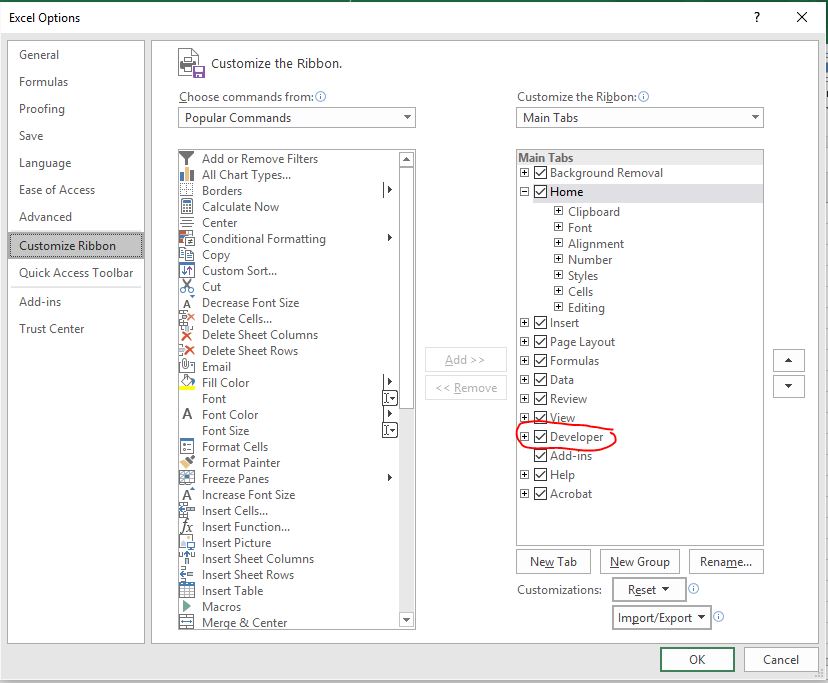Switch to the Quick Access Toolbar page
The width and height of the screenshot is (828, 683).
[75, 272]
